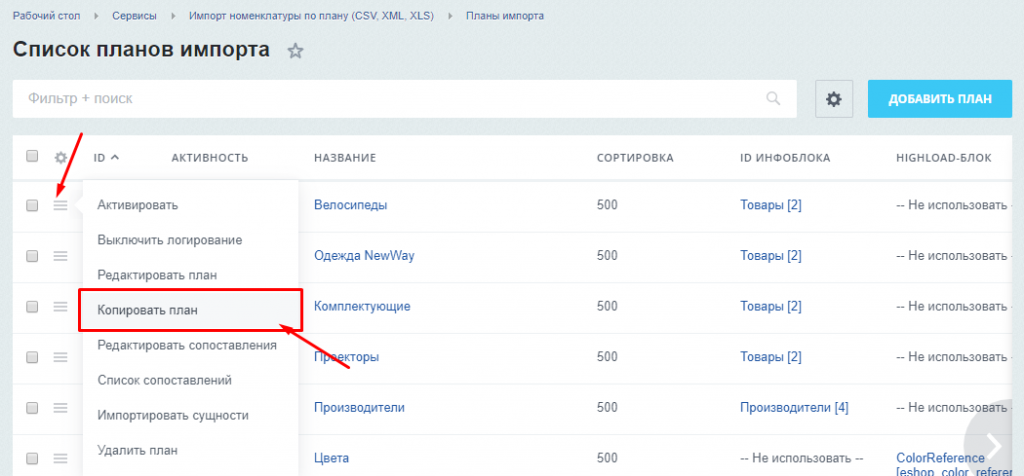The image size is (1024, 476).
Task: Open table column settings gear in header
Action: pyautogui.click(x=61, y=157)
